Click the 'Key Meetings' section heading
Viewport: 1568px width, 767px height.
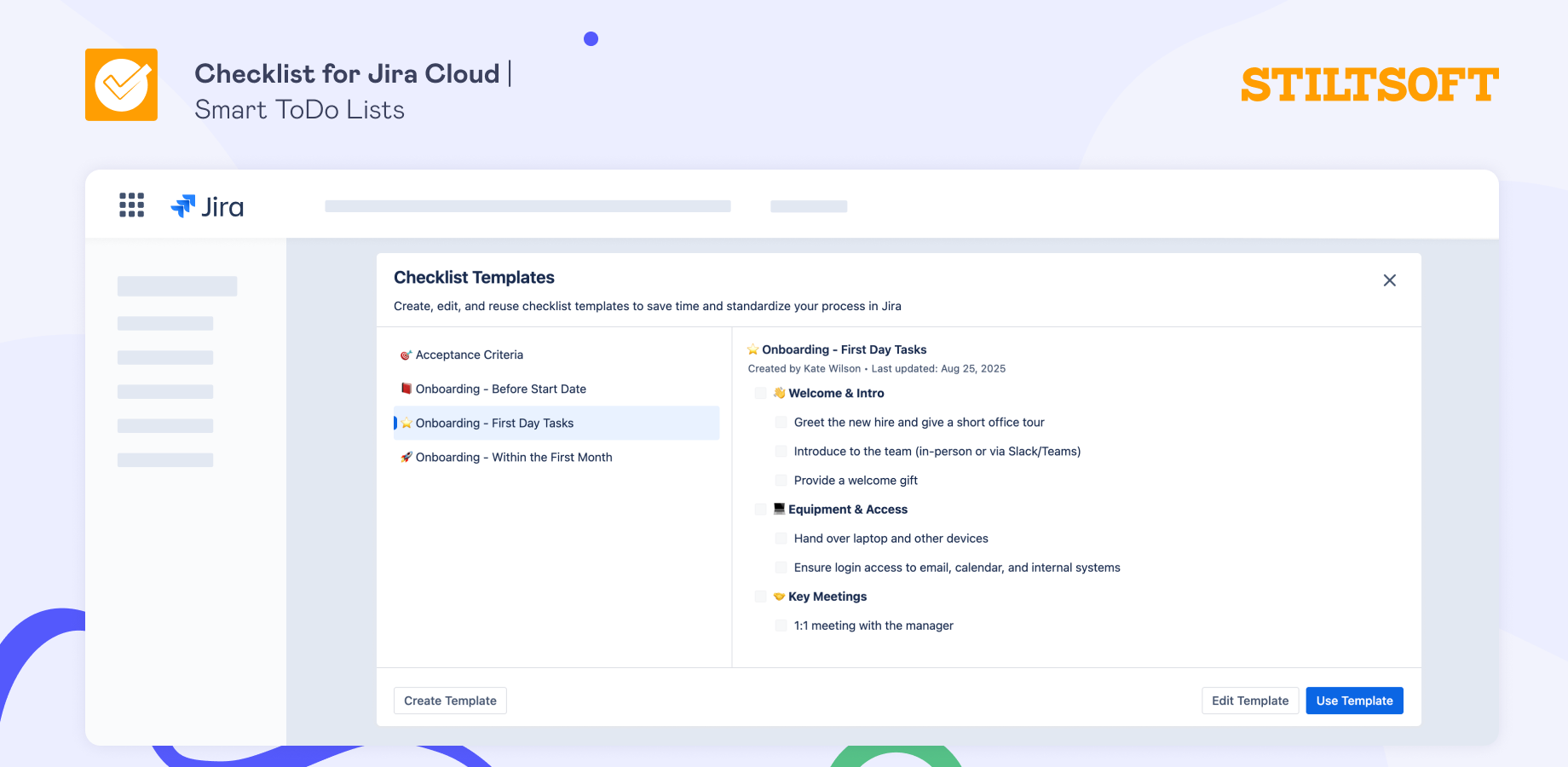coord(827,597)
